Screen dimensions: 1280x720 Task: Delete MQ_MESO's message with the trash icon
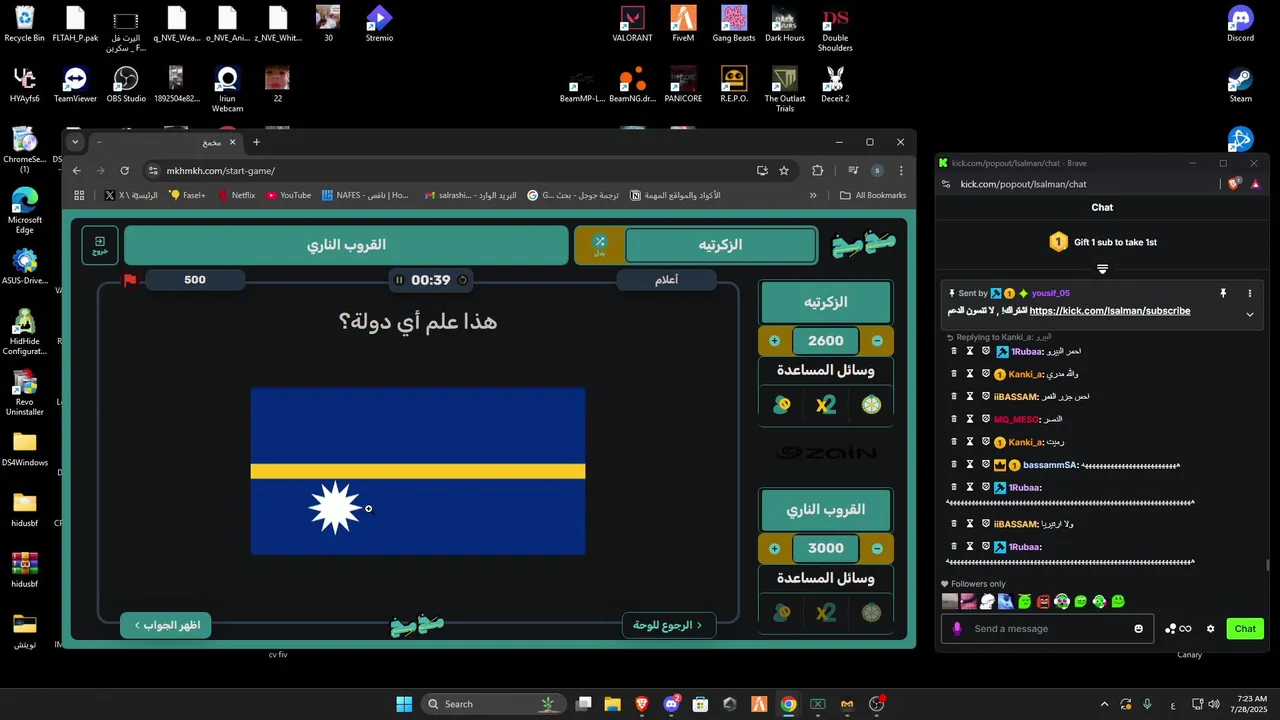954,419
